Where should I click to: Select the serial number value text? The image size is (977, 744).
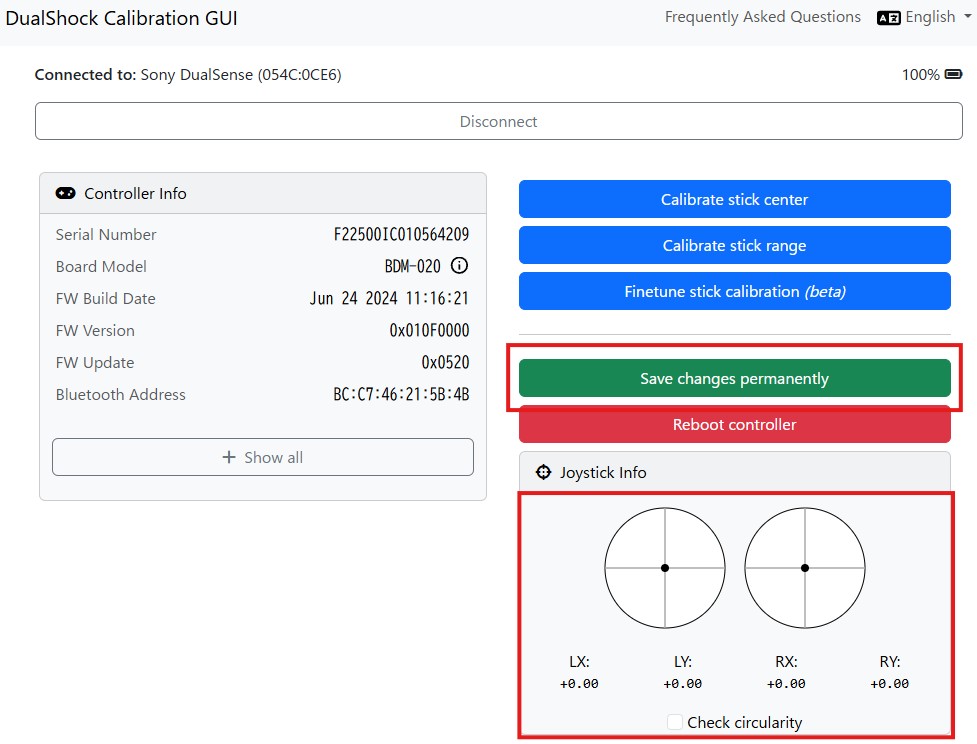(x=401, y=234)
